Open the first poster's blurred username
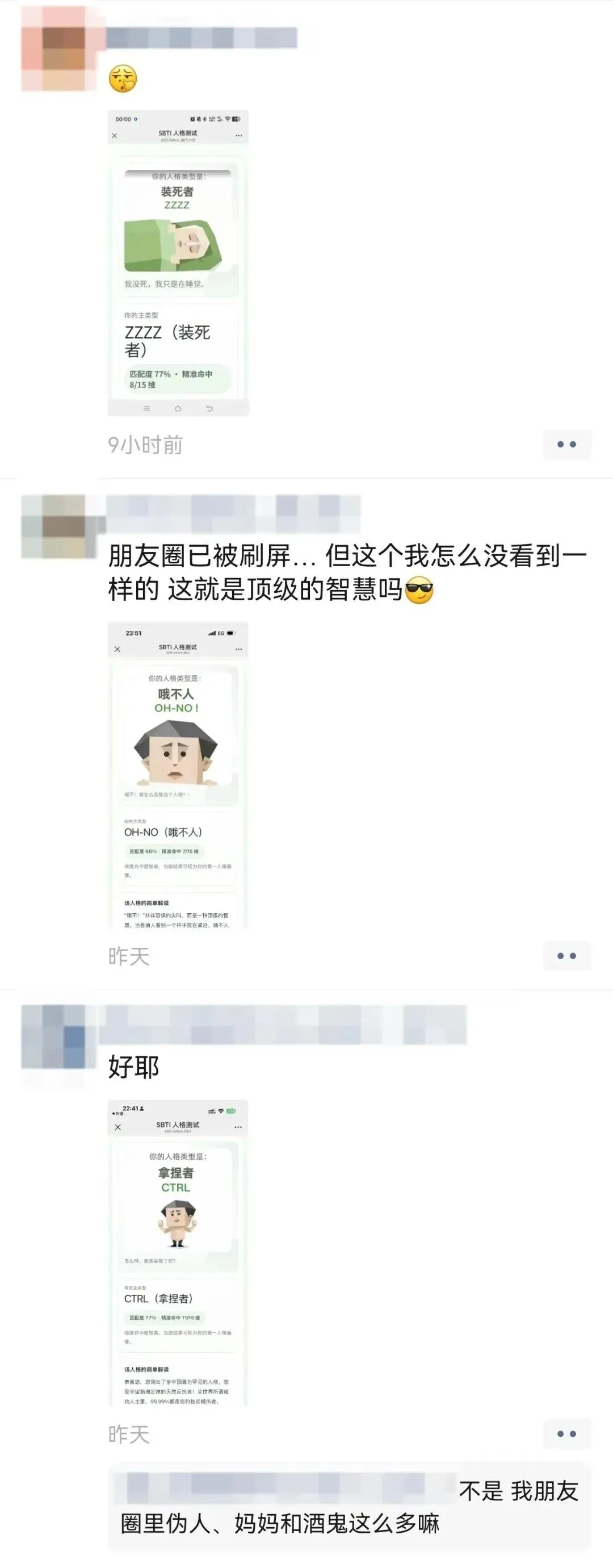 coord(201,37)
